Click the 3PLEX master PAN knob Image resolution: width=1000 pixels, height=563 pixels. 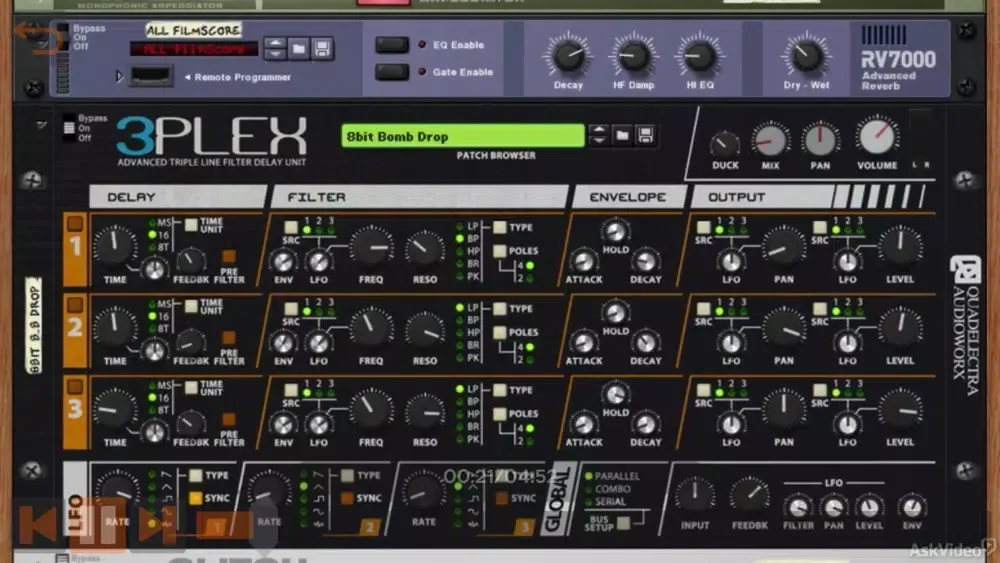tap(820, 140)
